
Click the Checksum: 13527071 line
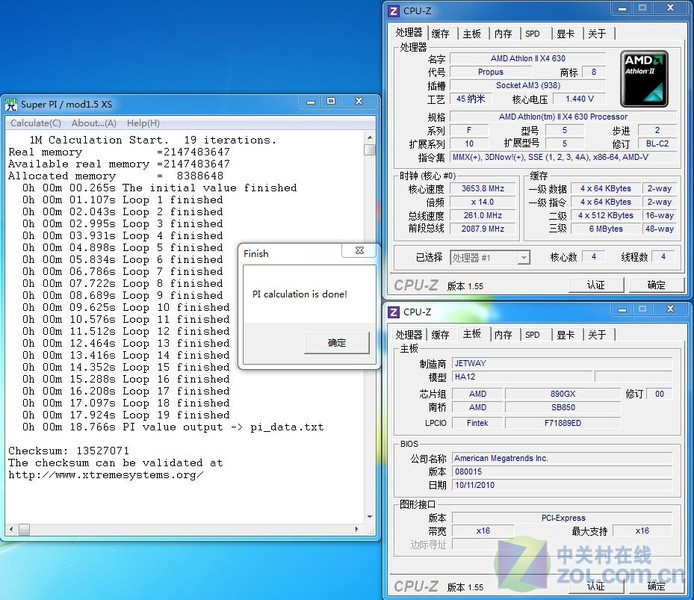[x=69, y=451]
